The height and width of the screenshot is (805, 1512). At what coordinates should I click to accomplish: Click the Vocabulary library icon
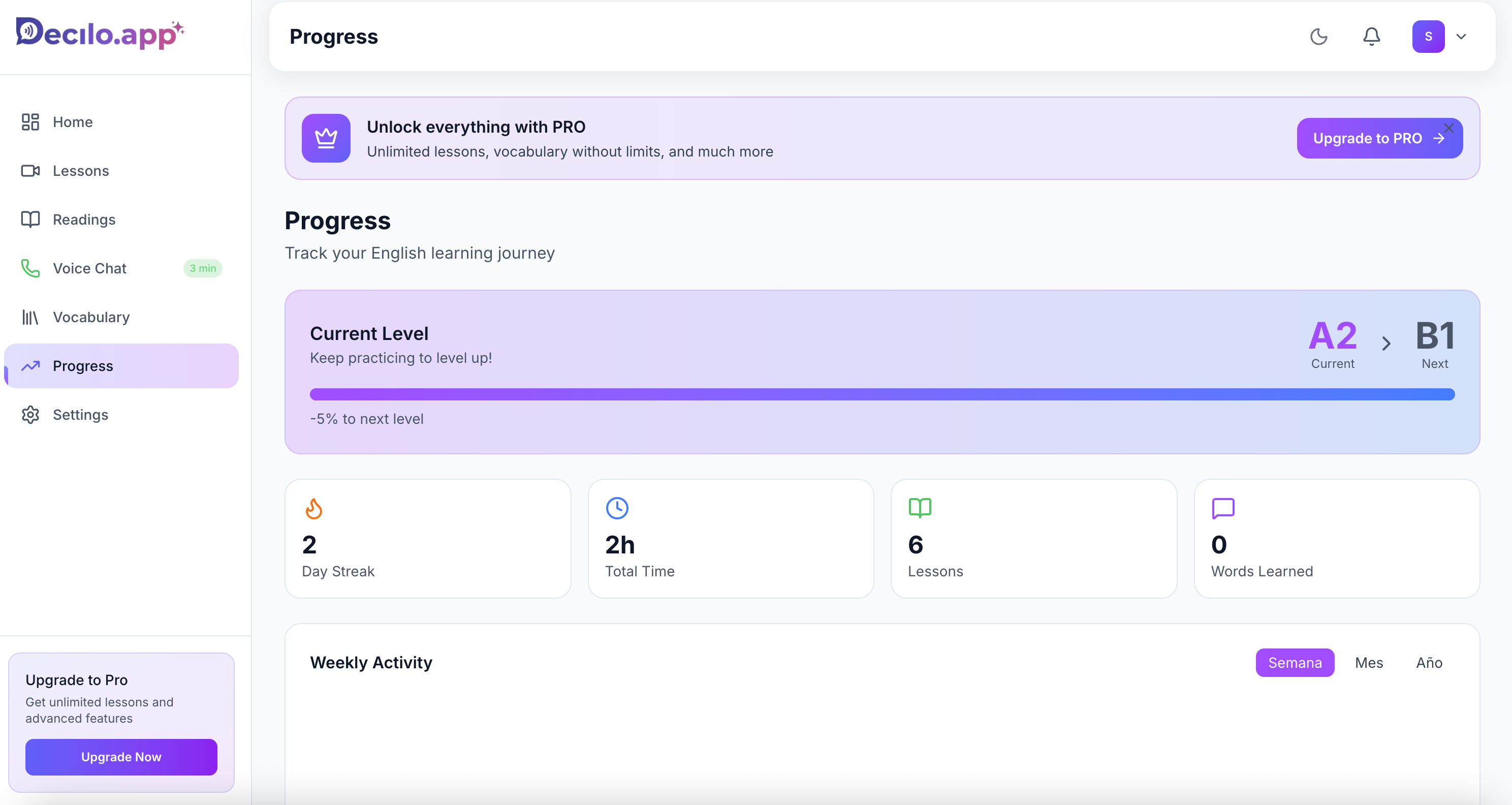tap(30, 317)
